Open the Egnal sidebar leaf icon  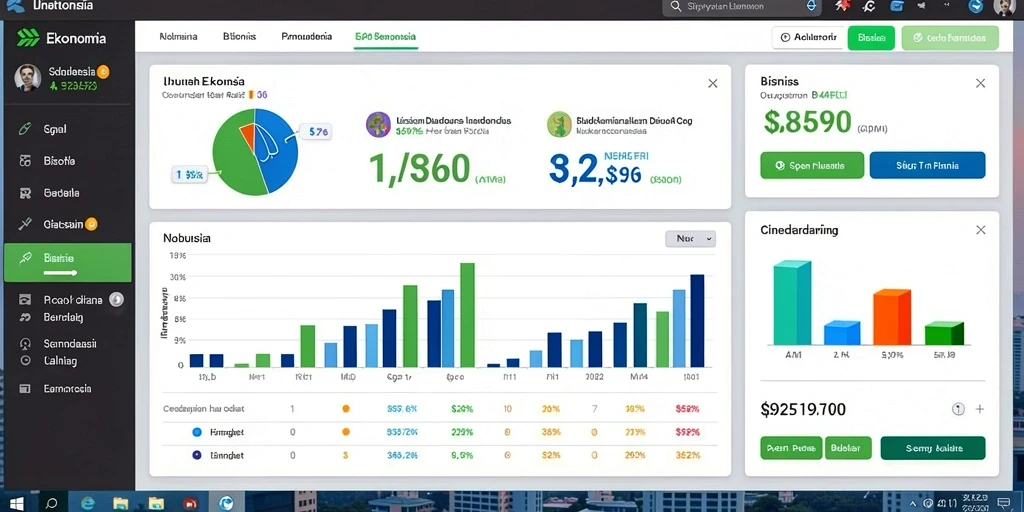tap(25, 129)
